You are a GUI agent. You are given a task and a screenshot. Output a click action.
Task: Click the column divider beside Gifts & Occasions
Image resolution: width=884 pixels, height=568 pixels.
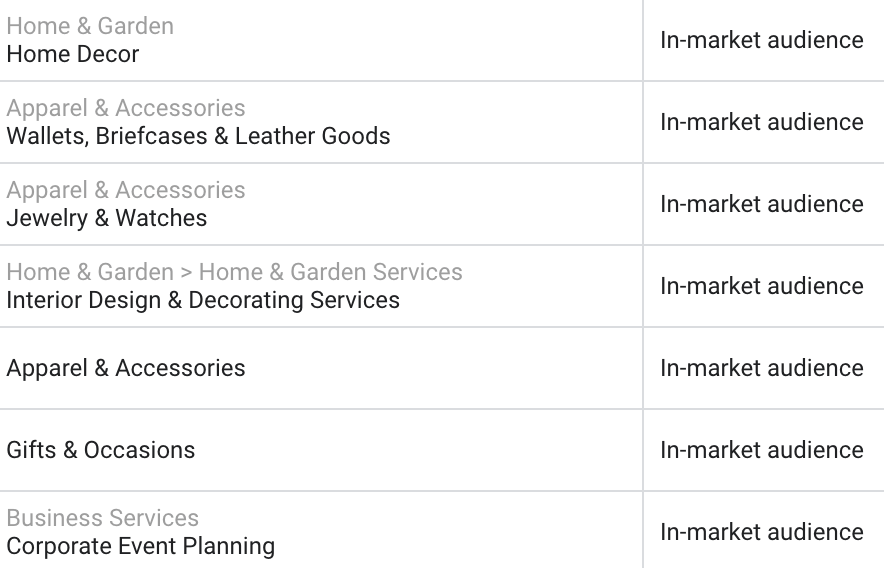pyautogui.click(x=643, y=450)
